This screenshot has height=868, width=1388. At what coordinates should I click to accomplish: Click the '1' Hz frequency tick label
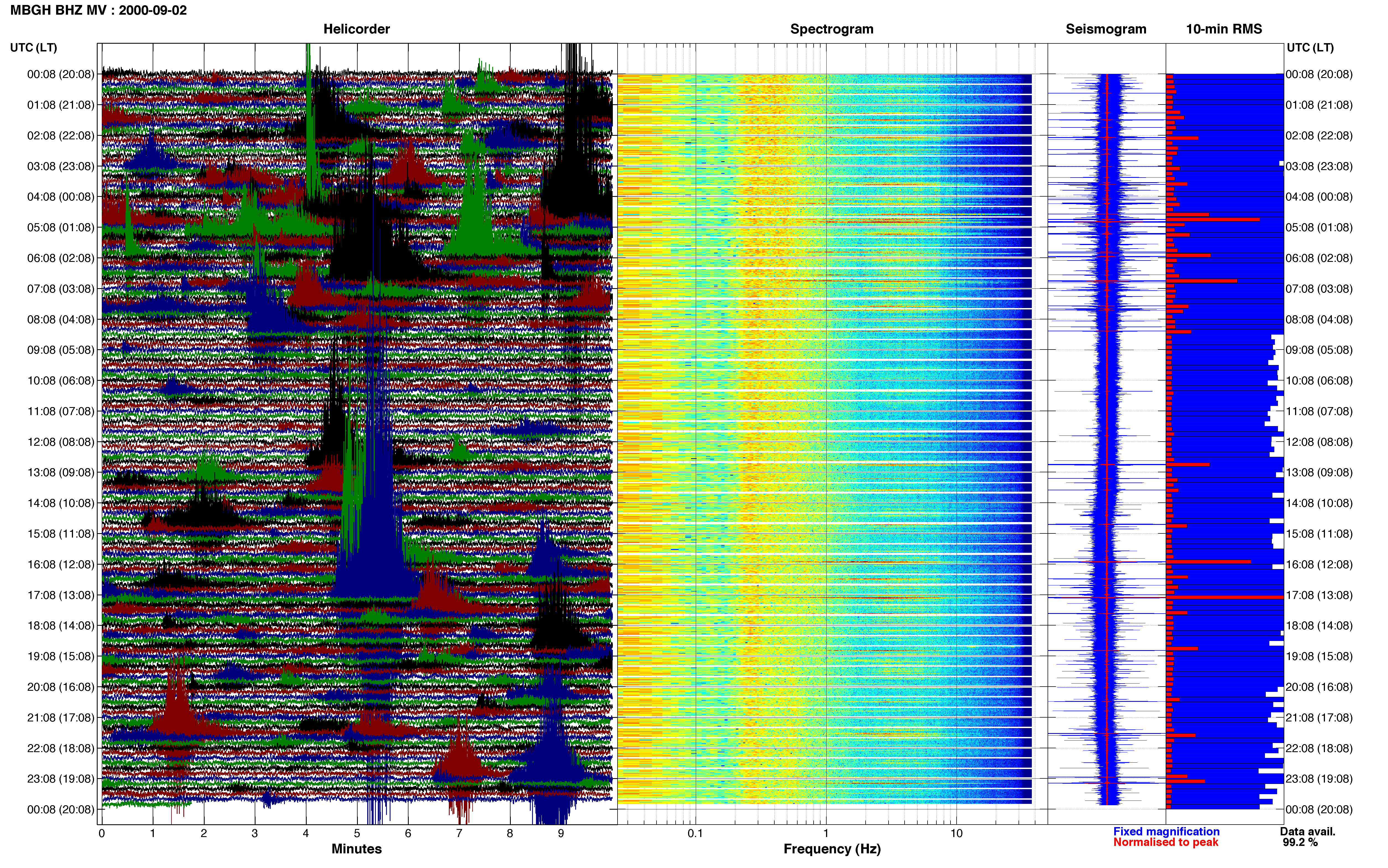point(826,833)
